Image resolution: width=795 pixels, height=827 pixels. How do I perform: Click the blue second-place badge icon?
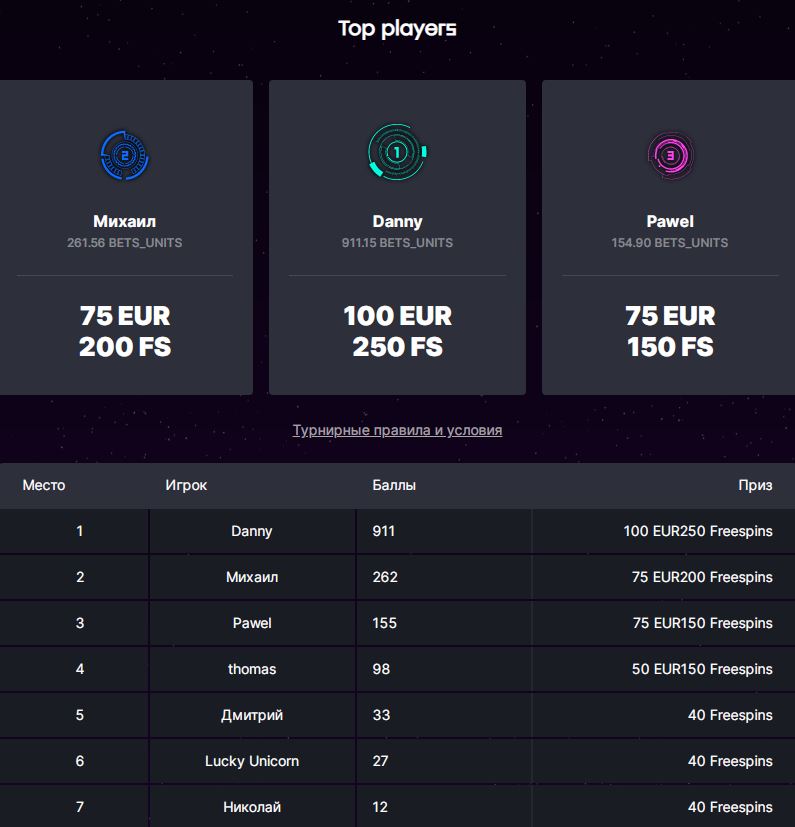tap(124, 156)
